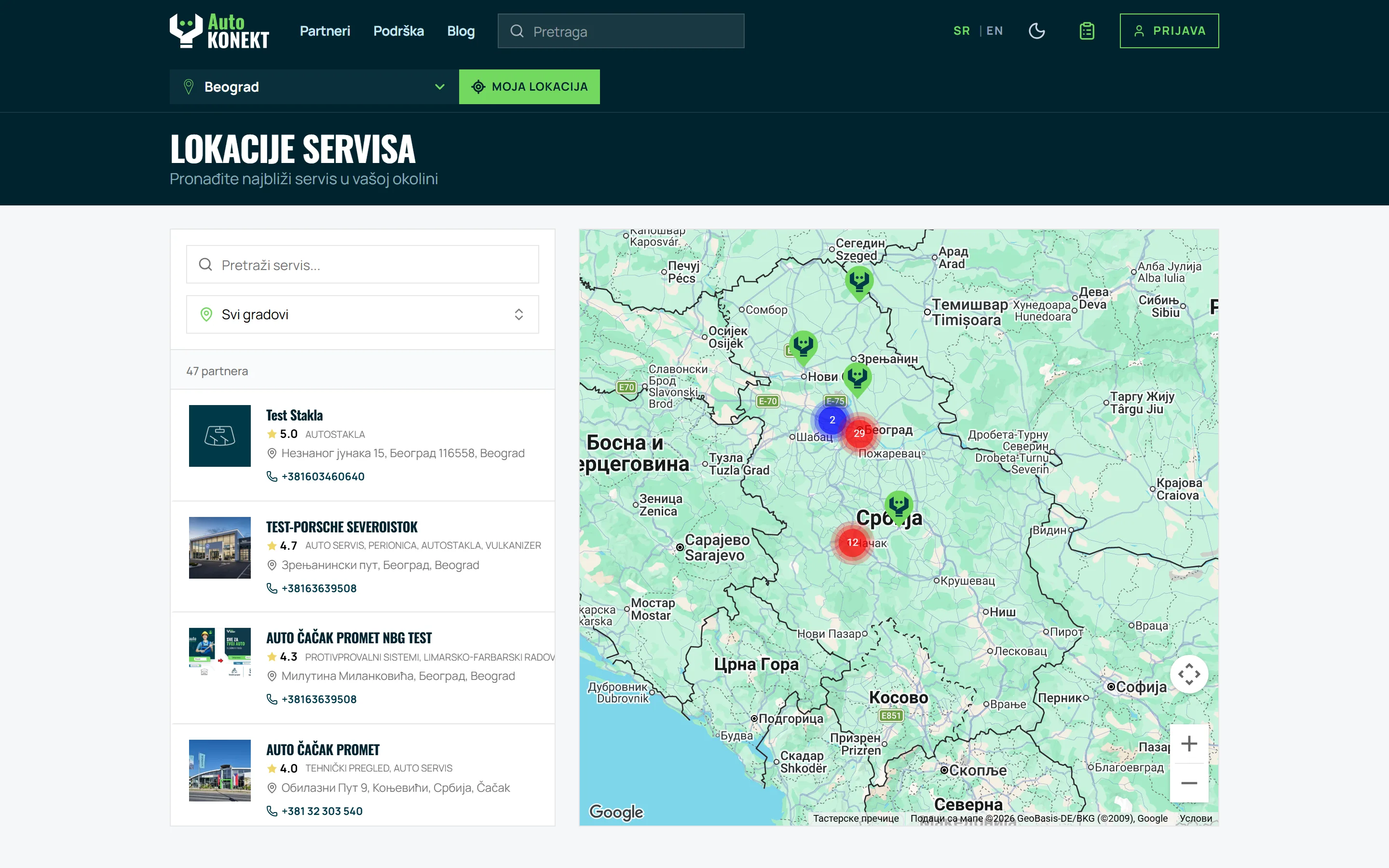
Task: Click AUTO ČAČAK PROMET rating 4.0 star
Action: 272,769
